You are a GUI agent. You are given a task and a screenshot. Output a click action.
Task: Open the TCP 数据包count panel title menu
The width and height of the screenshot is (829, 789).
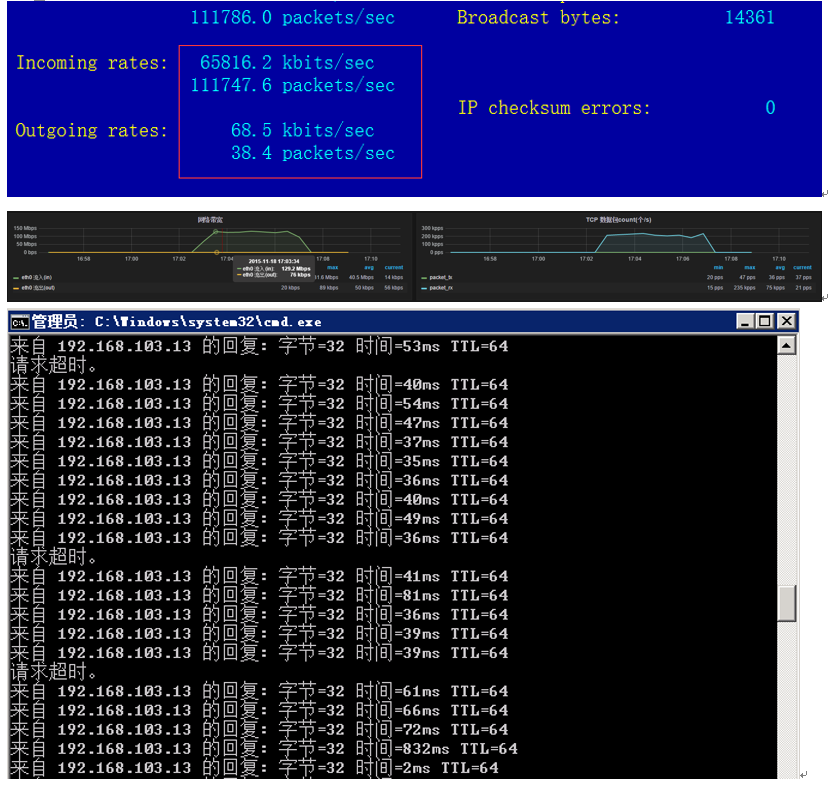click(618, 219)
